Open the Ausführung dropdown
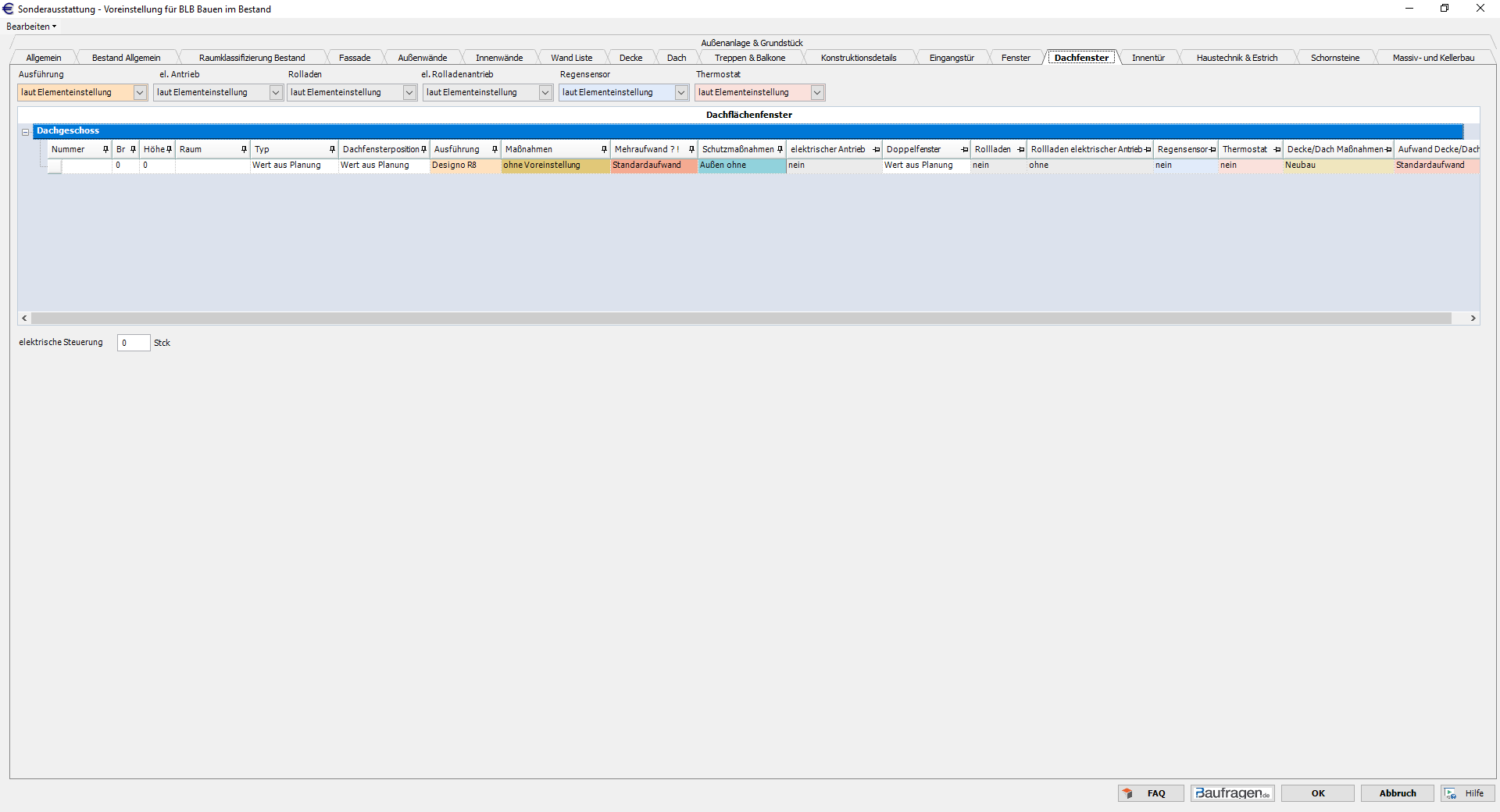1500x812 pixels. pyautogui.click(x=140, y=93)
